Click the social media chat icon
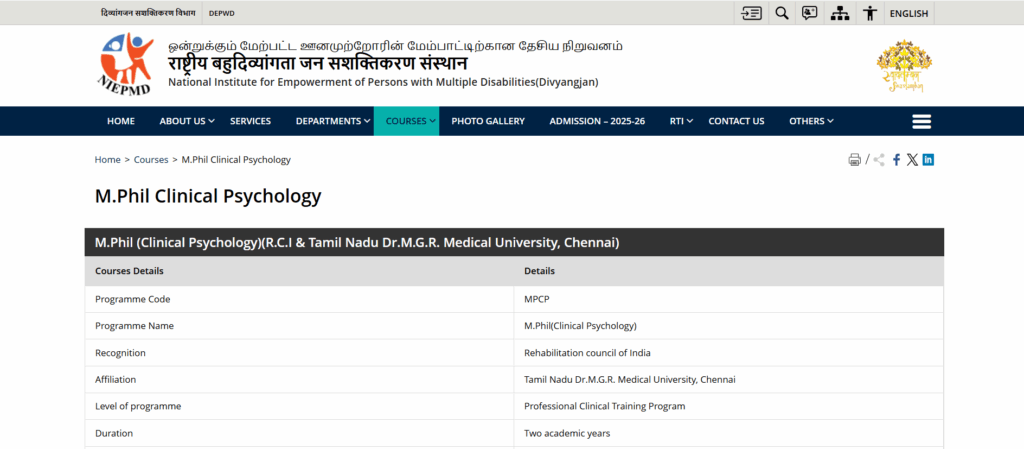Image resolution: width=1024 pixels, height=449 pixels. (x=810, y=13)
